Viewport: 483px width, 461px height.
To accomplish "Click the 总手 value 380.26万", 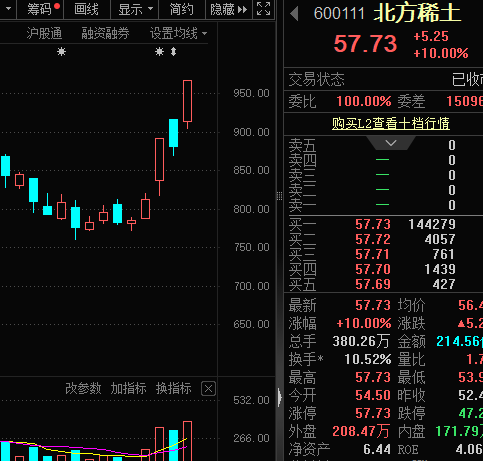I will tap(361, 341).
